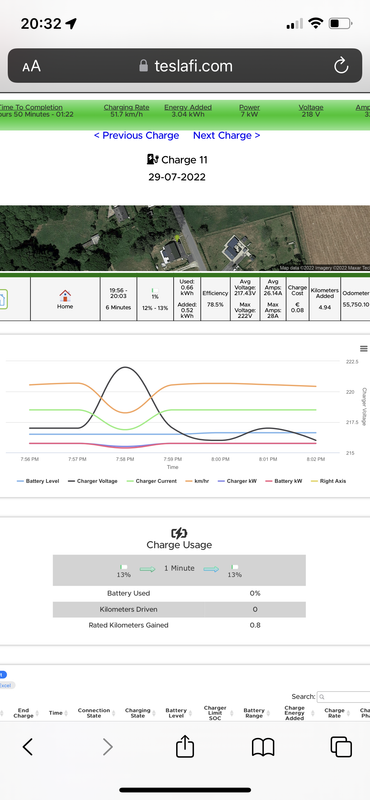
Task: Toggle km/hr series in chart legend
Action: pyautogui.click(x=198, y=481)
